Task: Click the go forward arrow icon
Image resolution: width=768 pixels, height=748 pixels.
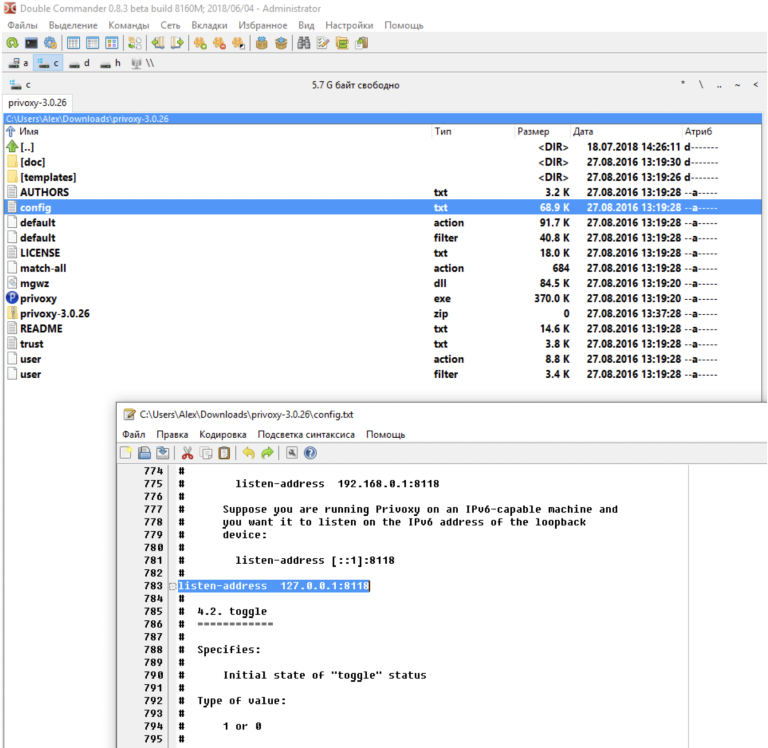Action: pyautogui.click(x=177, y=43)
